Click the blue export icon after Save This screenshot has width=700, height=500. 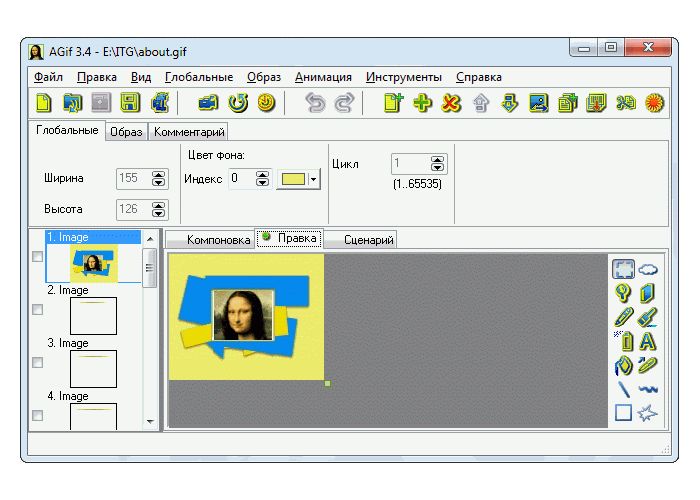(x=159, y=103)
